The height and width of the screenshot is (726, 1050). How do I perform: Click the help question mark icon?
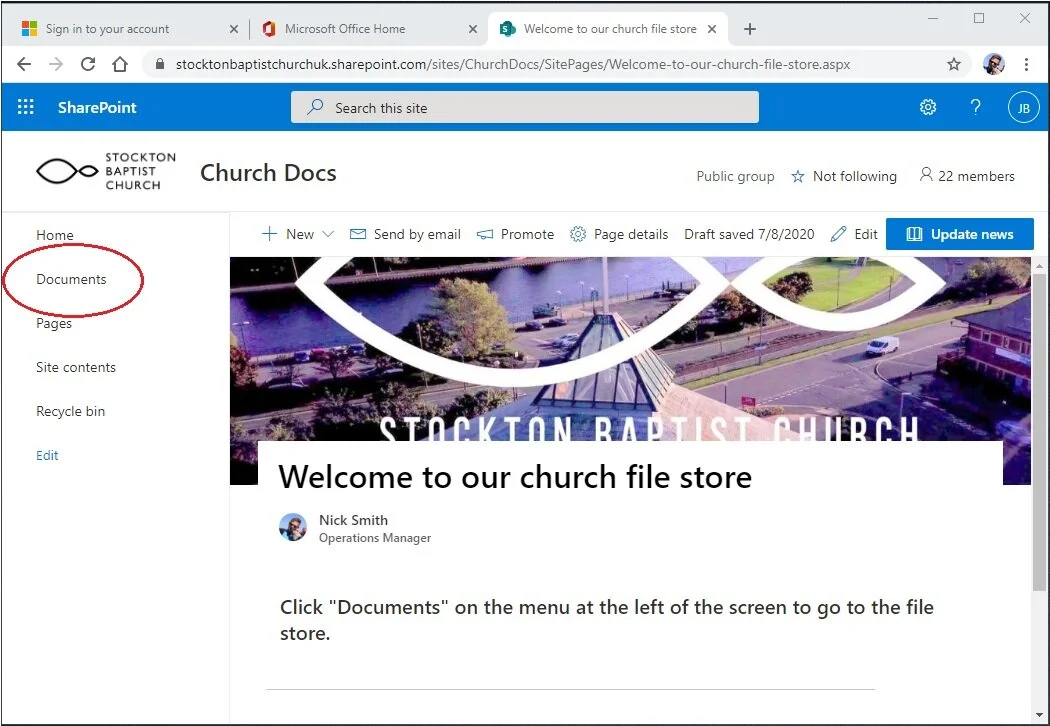[976, 107]
